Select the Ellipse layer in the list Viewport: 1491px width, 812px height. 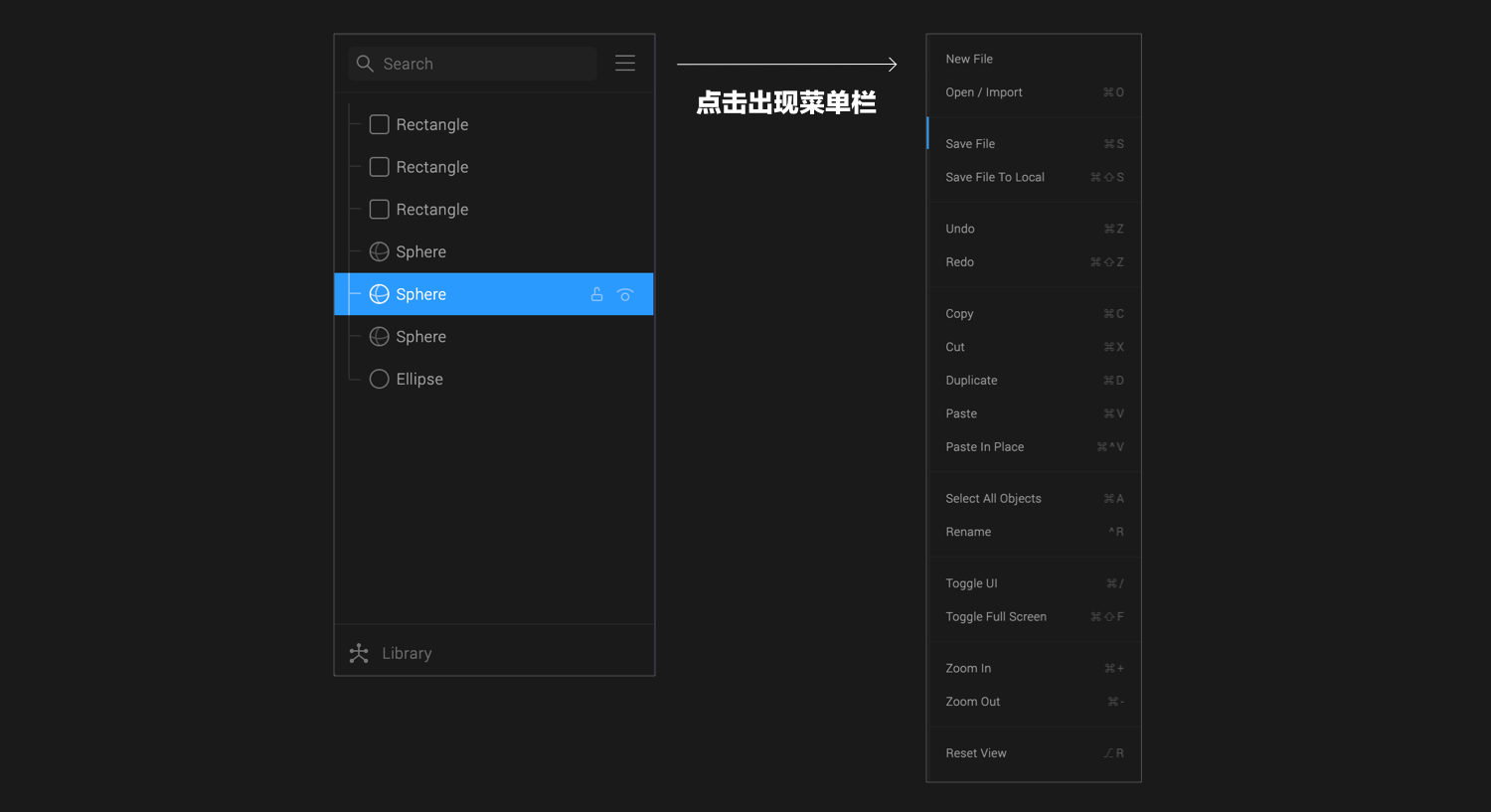pyautogui.click(x=419, y=379)
